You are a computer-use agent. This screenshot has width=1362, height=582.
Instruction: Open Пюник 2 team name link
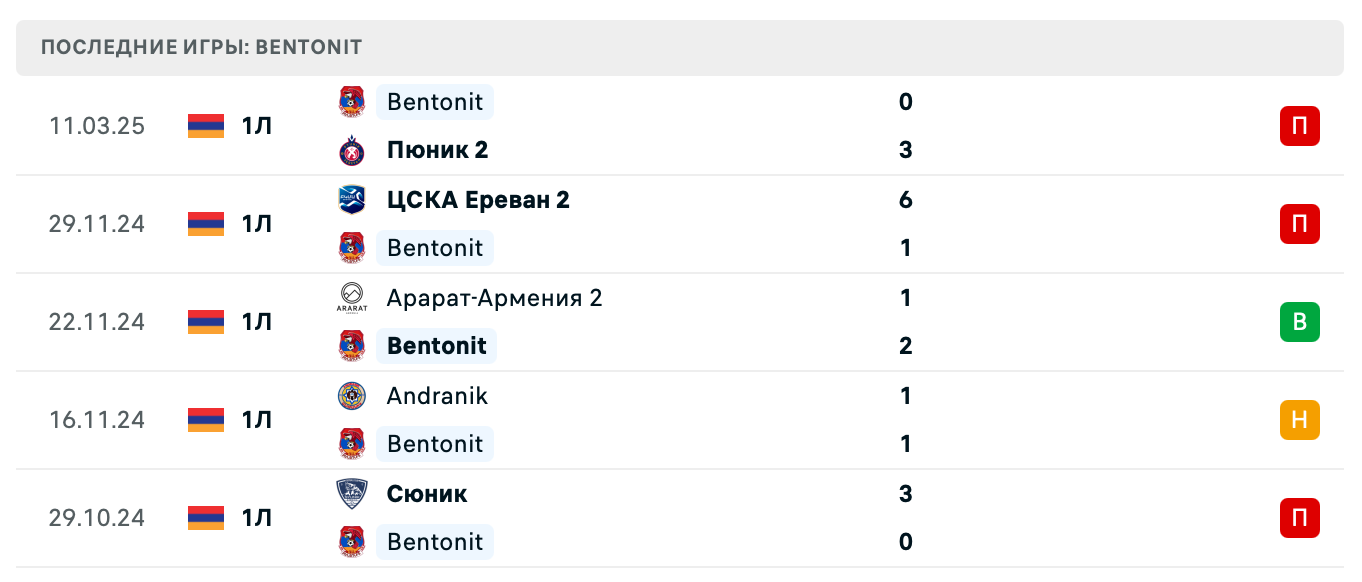click(x=437, y=150)
